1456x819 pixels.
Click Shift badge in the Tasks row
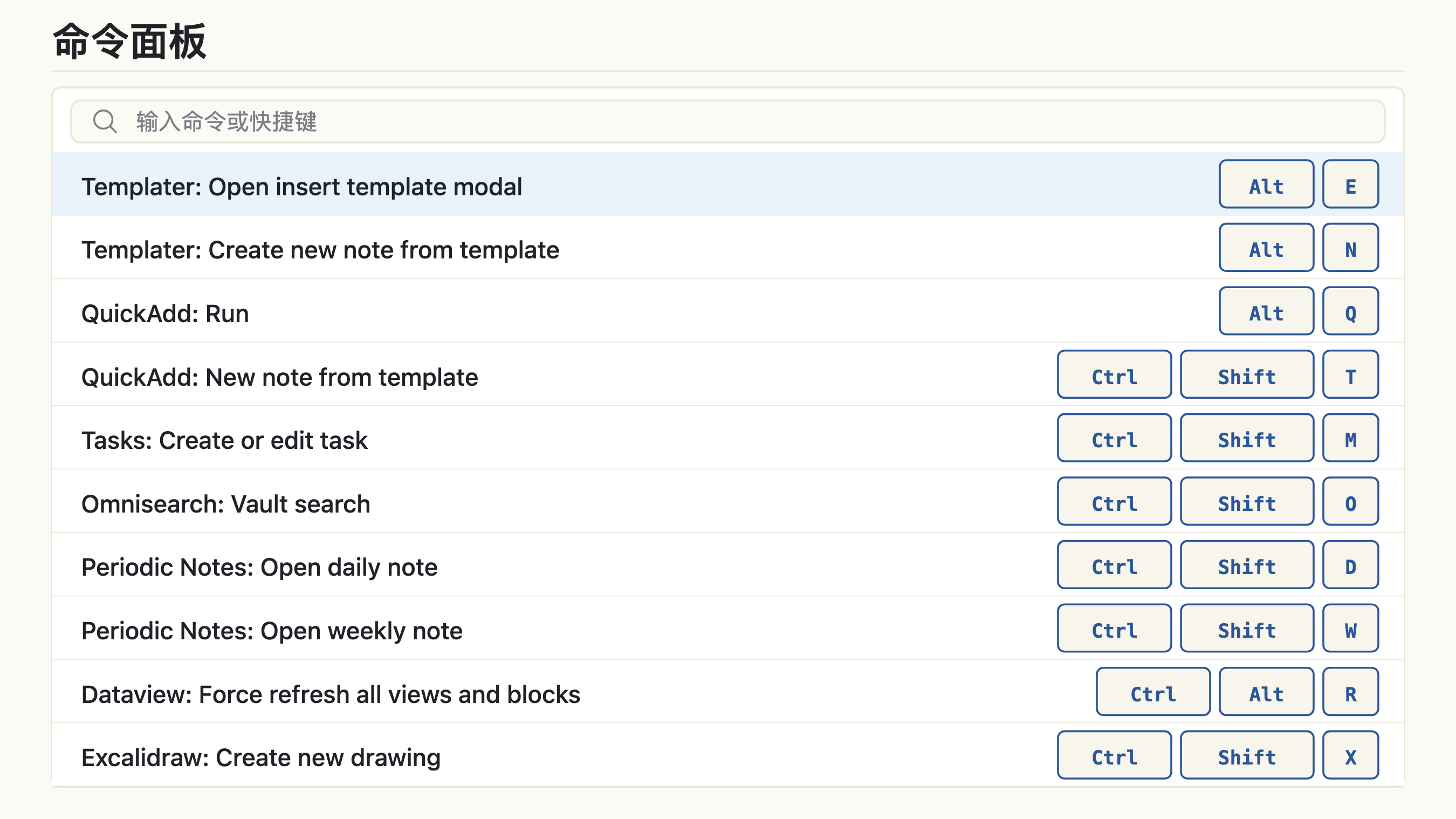coord(1247,437)
